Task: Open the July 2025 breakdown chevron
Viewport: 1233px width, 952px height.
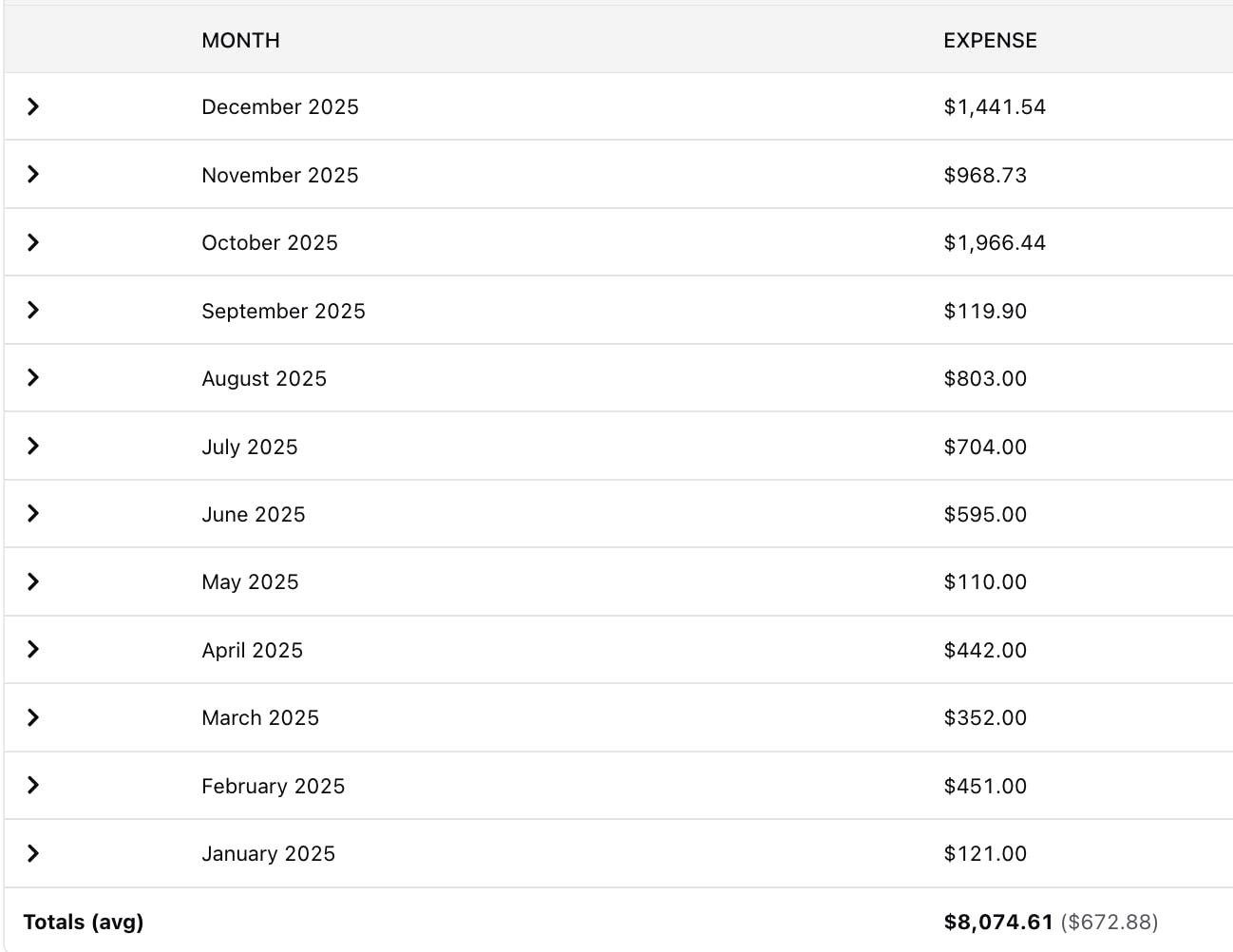Action: click(x=33, y=446)
